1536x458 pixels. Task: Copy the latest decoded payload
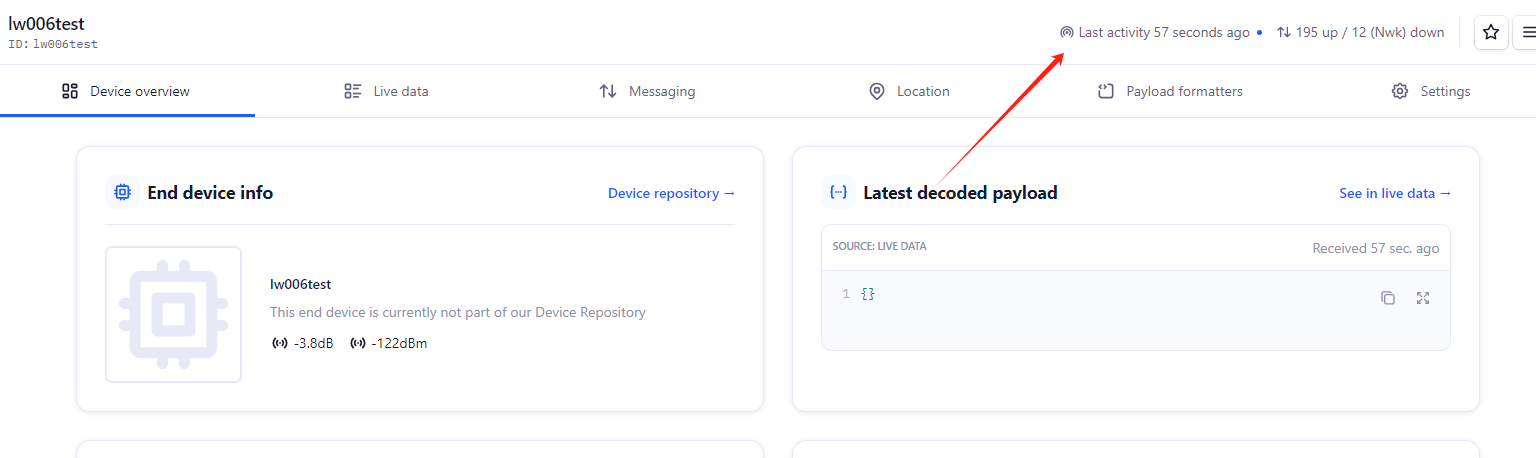tap(1388, 298)
